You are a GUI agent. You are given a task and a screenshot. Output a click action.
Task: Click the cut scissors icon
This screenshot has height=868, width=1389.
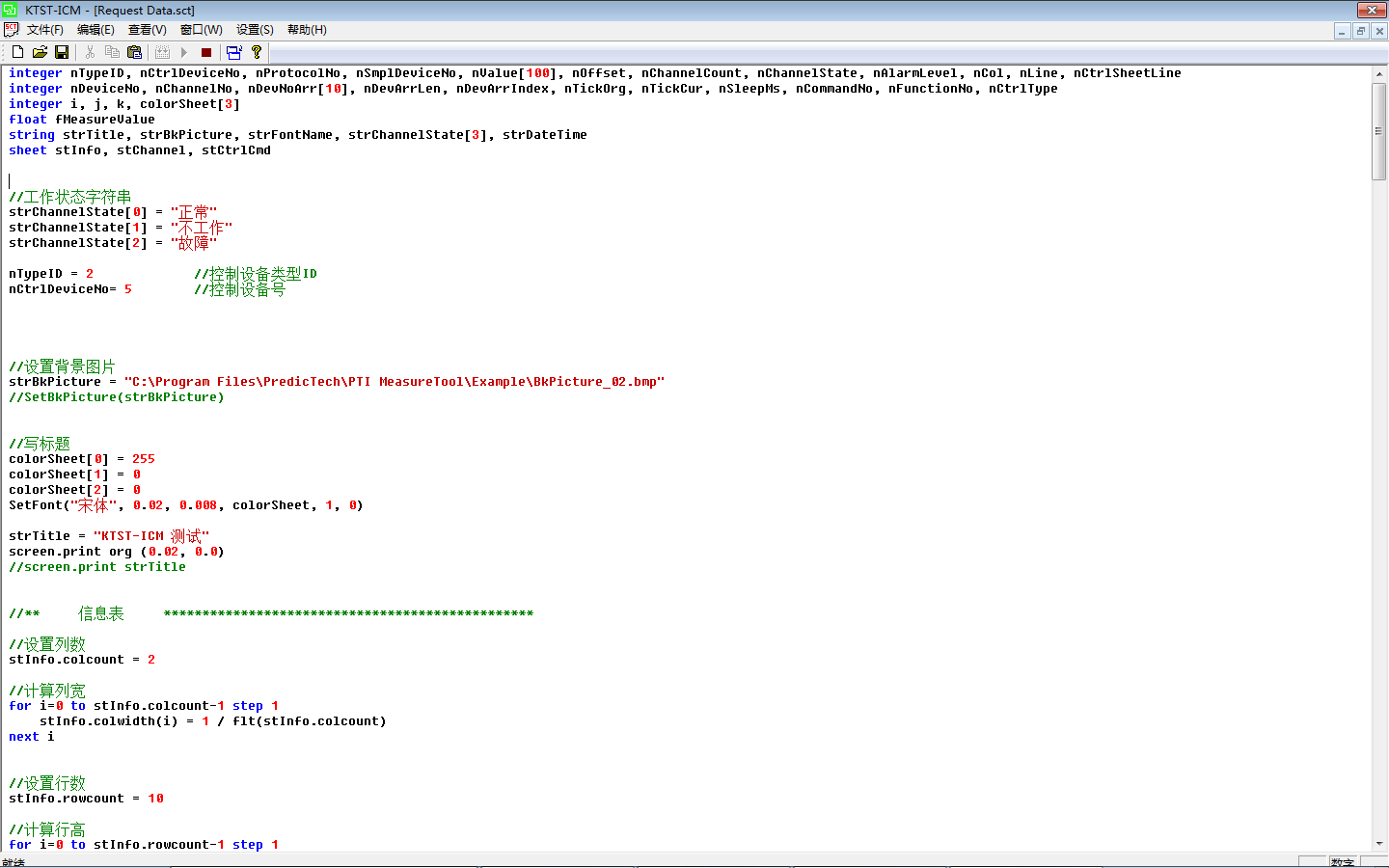90,52
